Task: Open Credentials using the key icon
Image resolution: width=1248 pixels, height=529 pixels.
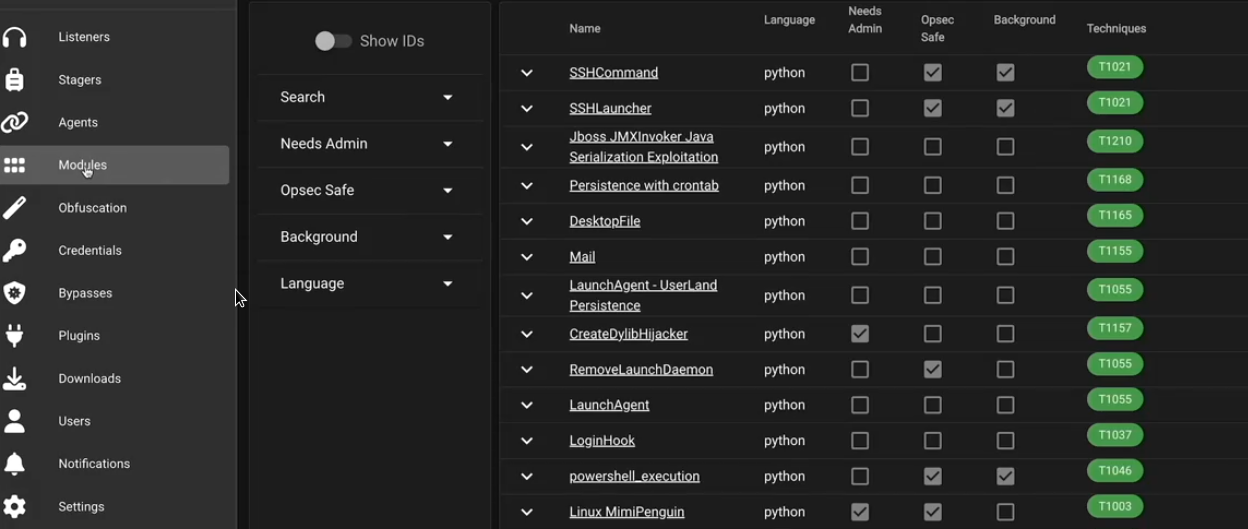Action: [x=14, y=251]
